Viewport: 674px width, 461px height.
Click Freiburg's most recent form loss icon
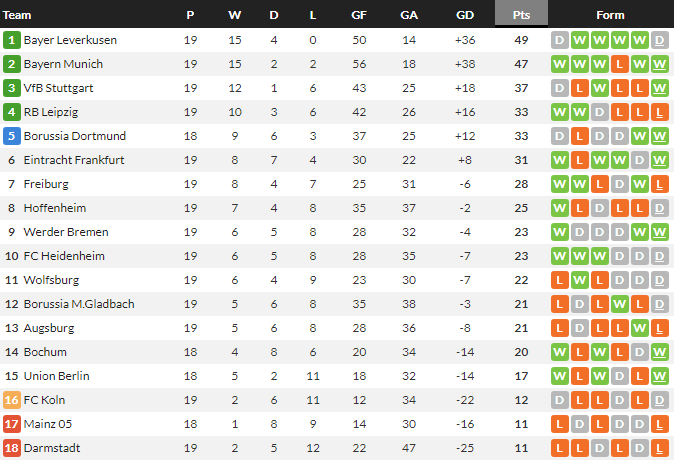[x=659, y=184]
